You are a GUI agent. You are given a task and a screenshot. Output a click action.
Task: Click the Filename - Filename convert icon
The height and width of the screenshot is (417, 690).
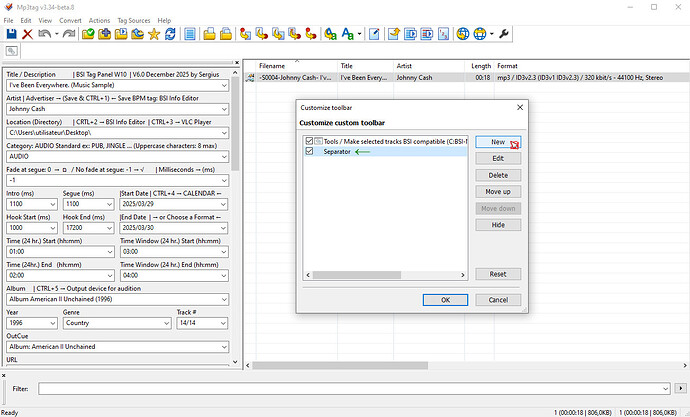[278, 34]
